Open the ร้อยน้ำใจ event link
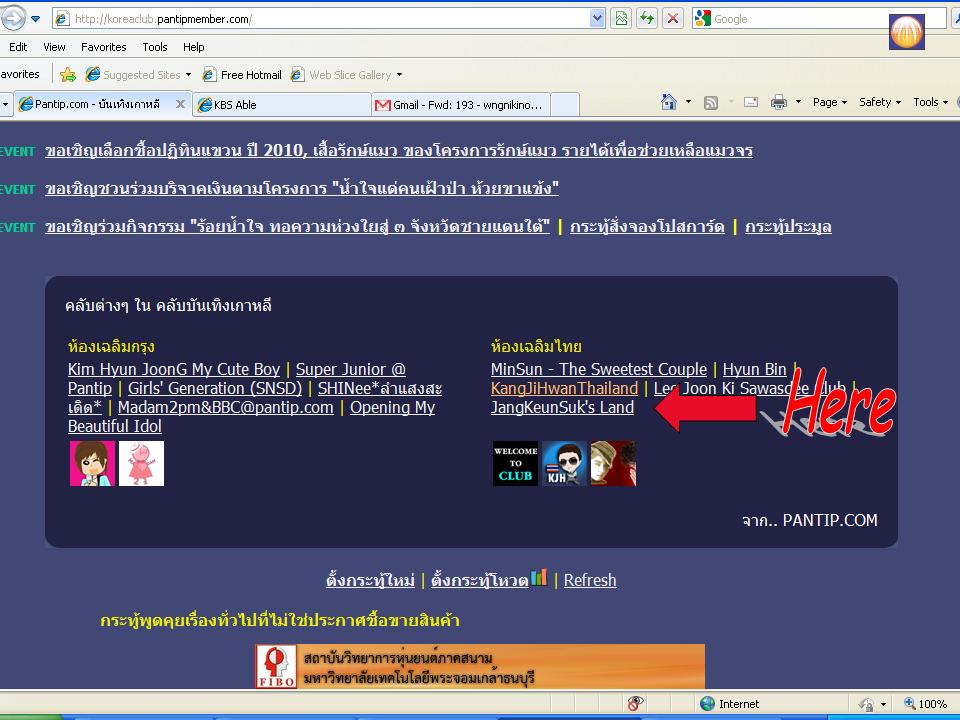This screenshot has height=720, width=960. [x=298, y=227]
